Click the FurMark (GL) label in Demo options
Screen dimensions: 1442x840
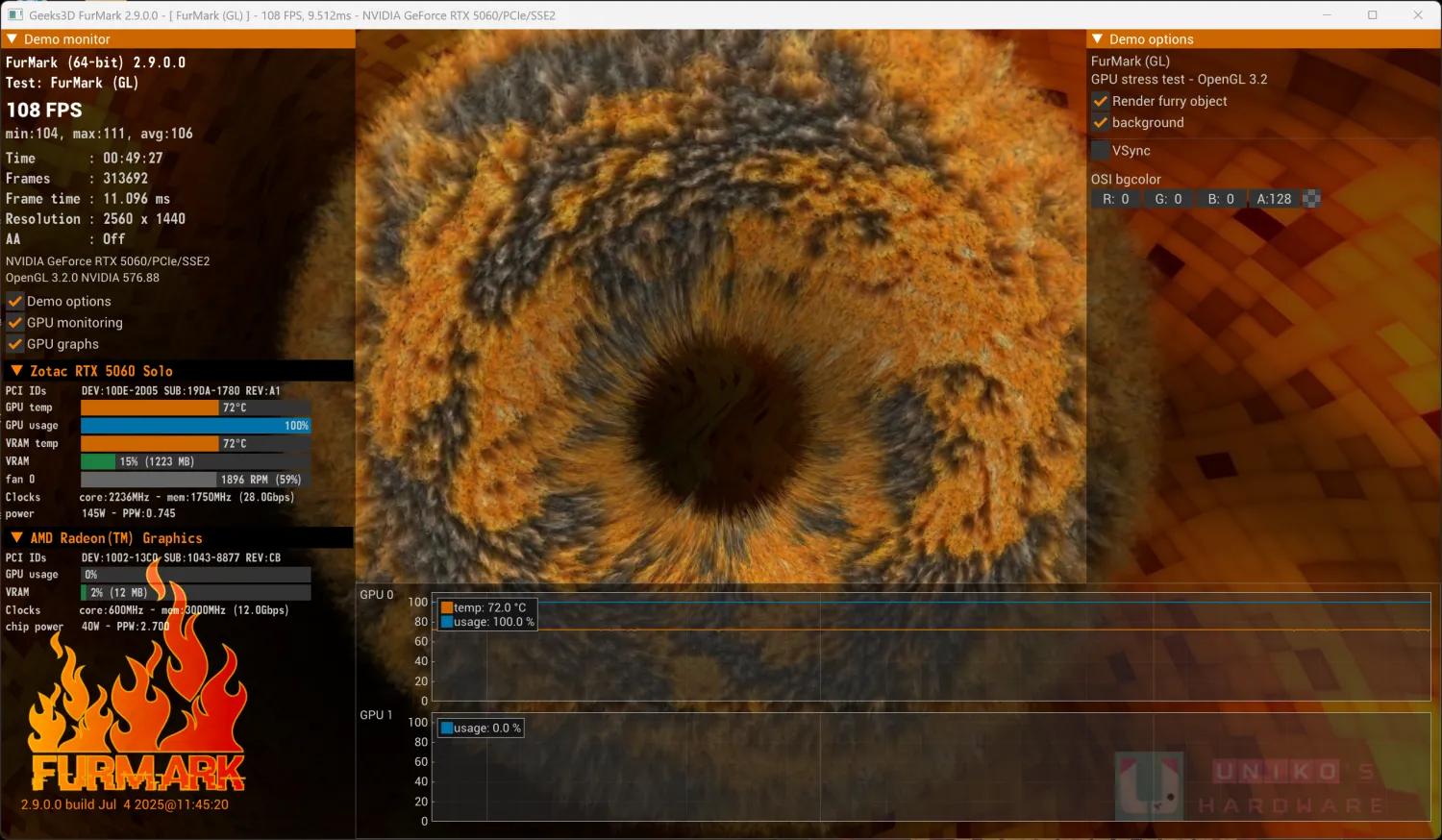[1131, 61]
